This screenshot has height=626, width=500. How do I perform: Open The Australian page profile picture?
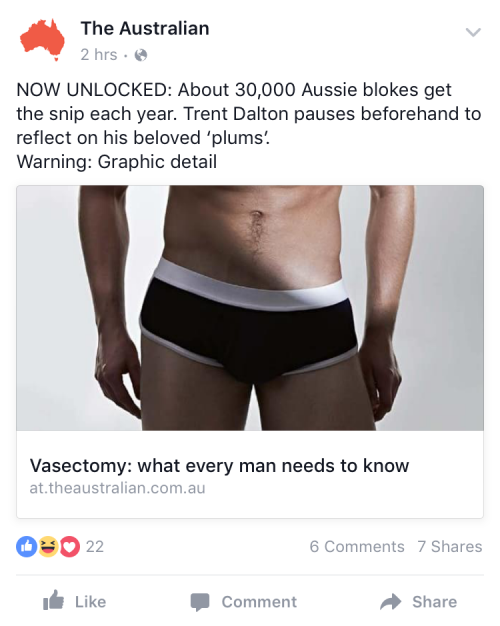click(x=42, y=40)
